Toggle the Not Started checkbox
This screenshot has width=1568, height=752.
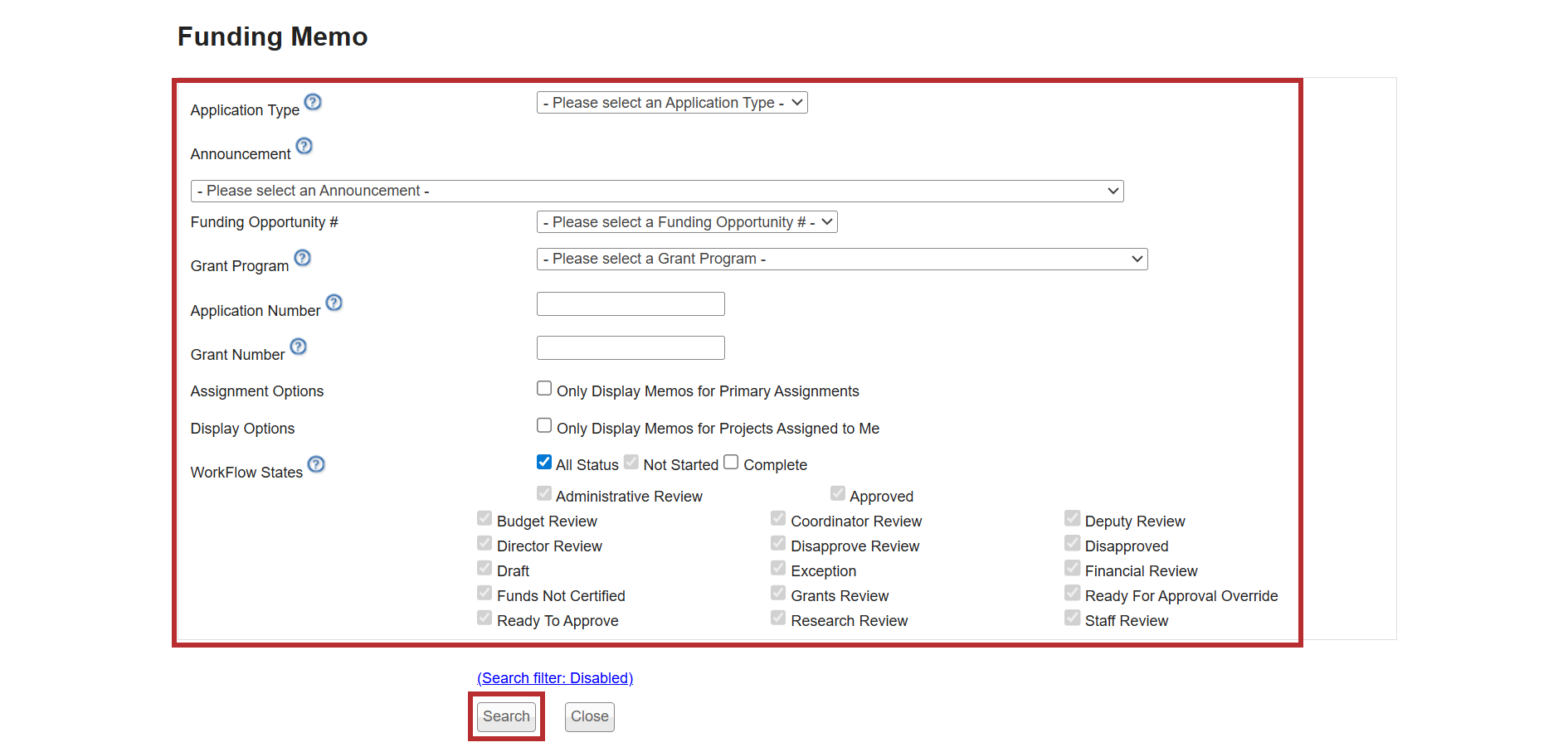[631, 462]
